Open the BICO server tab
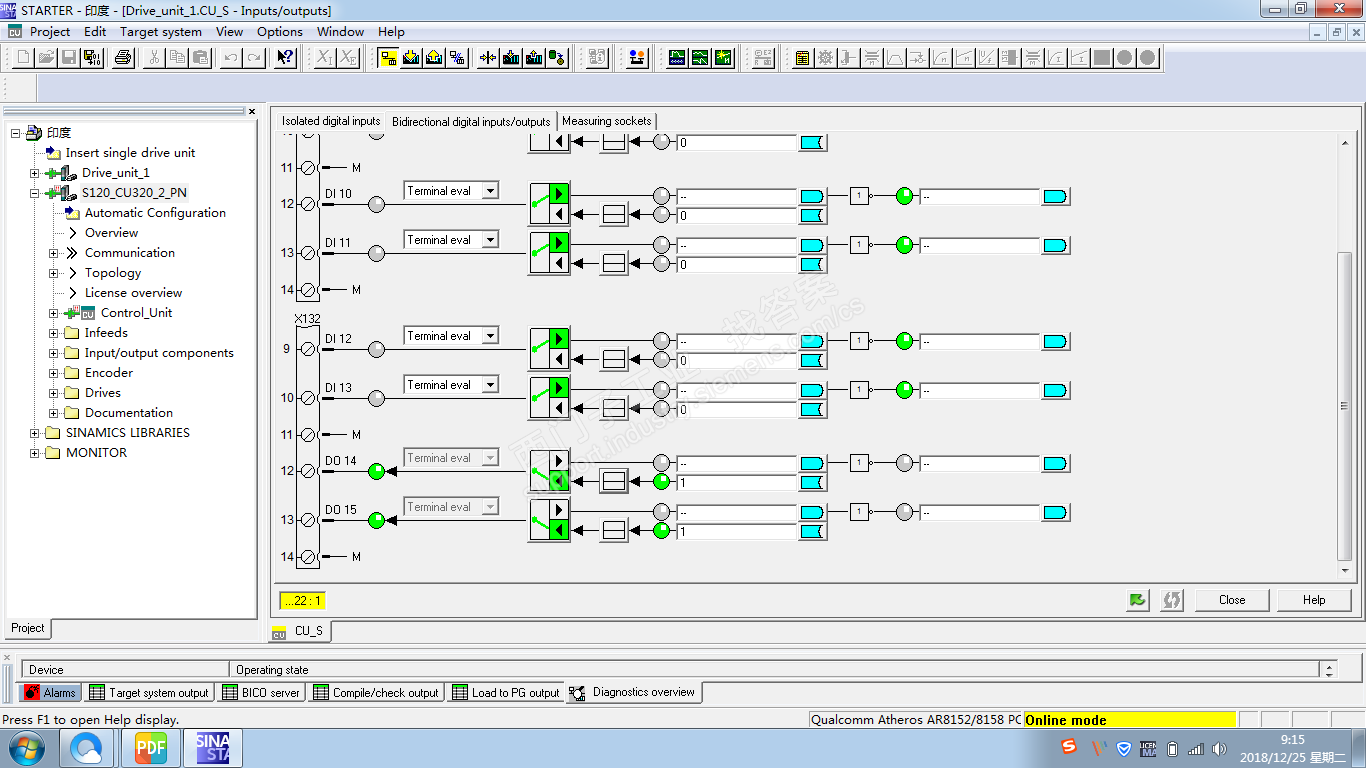The image size is (1366, 768). click(261, 692)
